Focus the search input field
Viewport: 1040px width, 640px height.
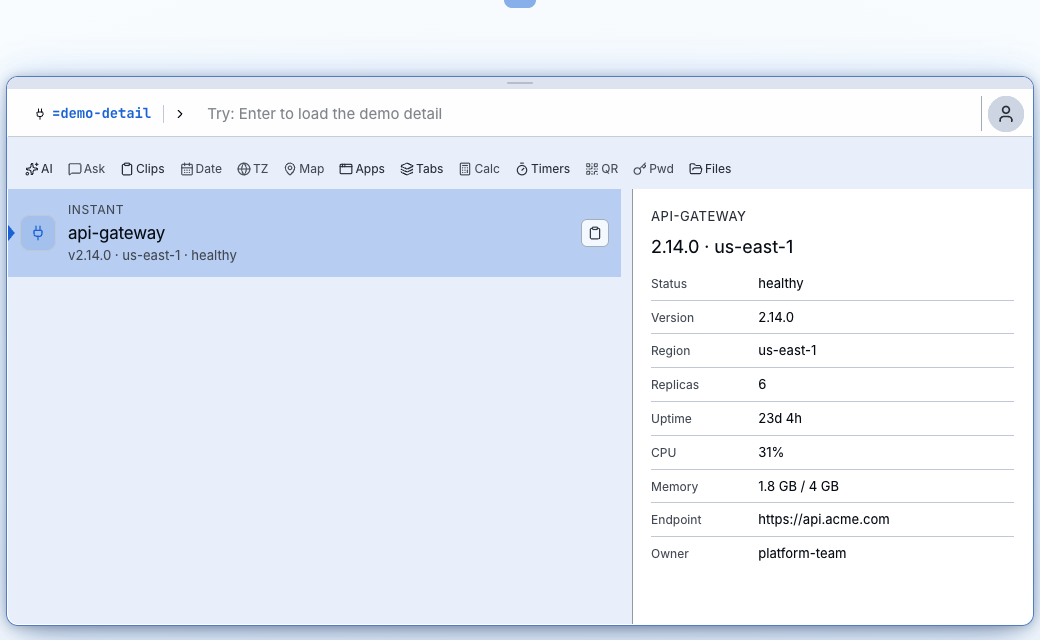pos(590,114)
